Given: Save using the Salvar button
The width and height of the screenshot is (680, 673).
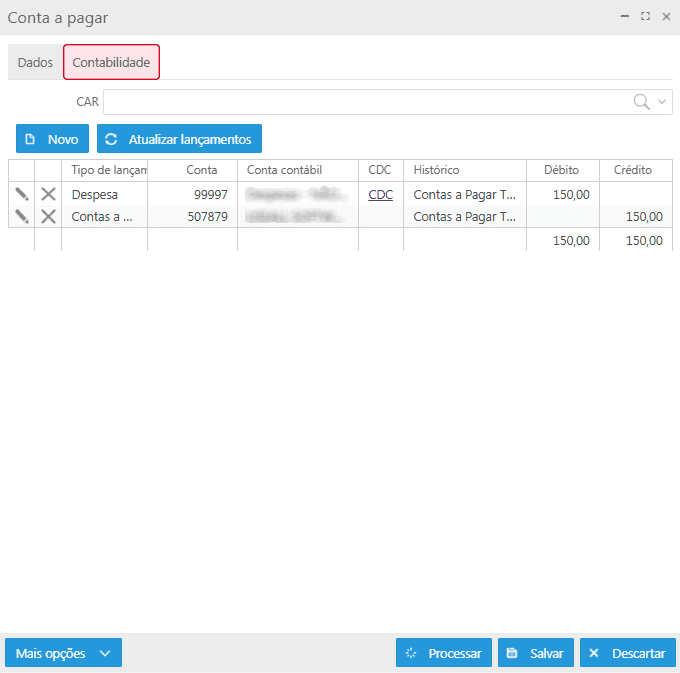Looking at the screenshot, I should (x=535, y=653).
